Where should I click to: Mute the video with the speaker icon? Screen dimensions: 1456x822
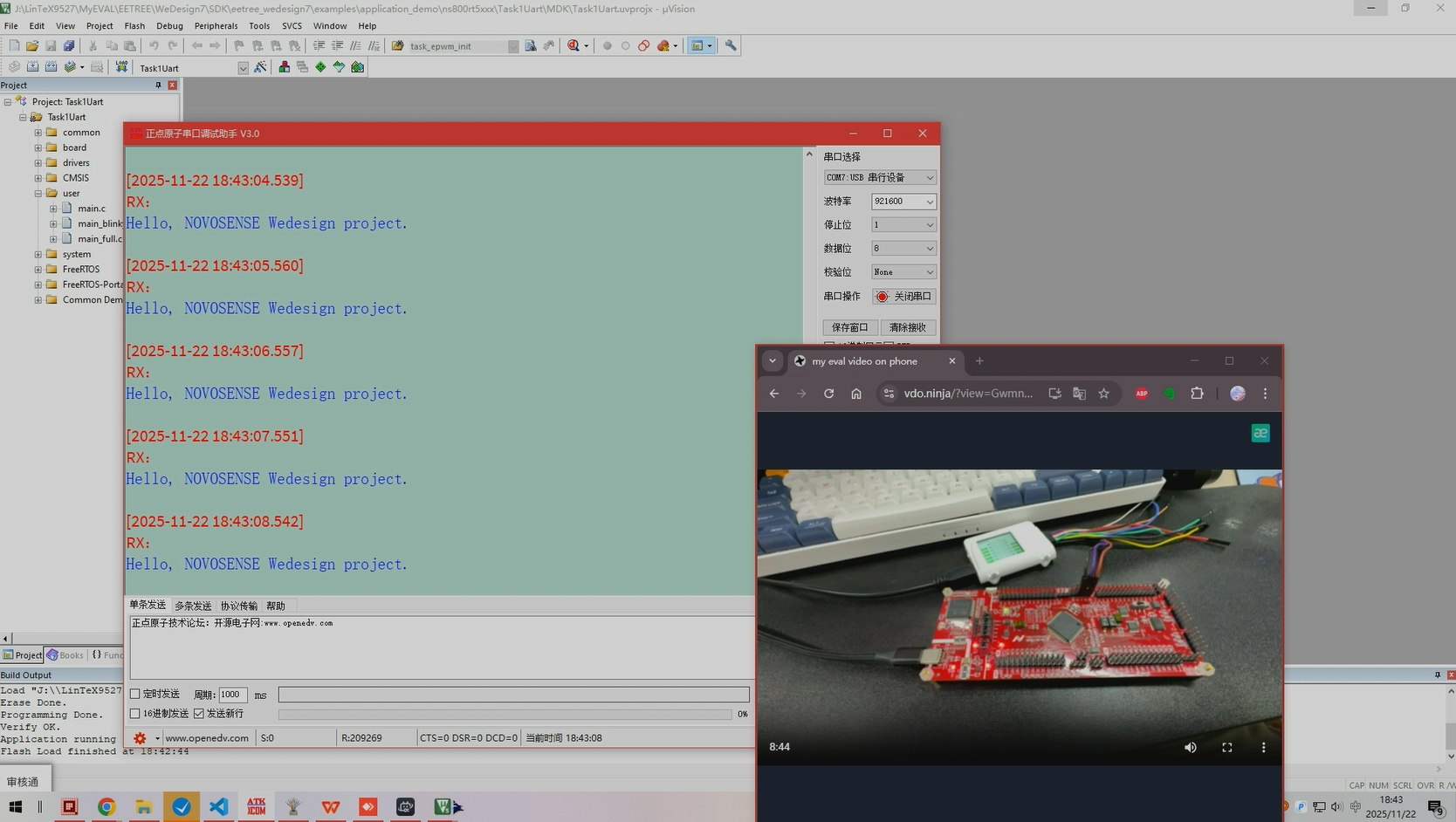1190,747
